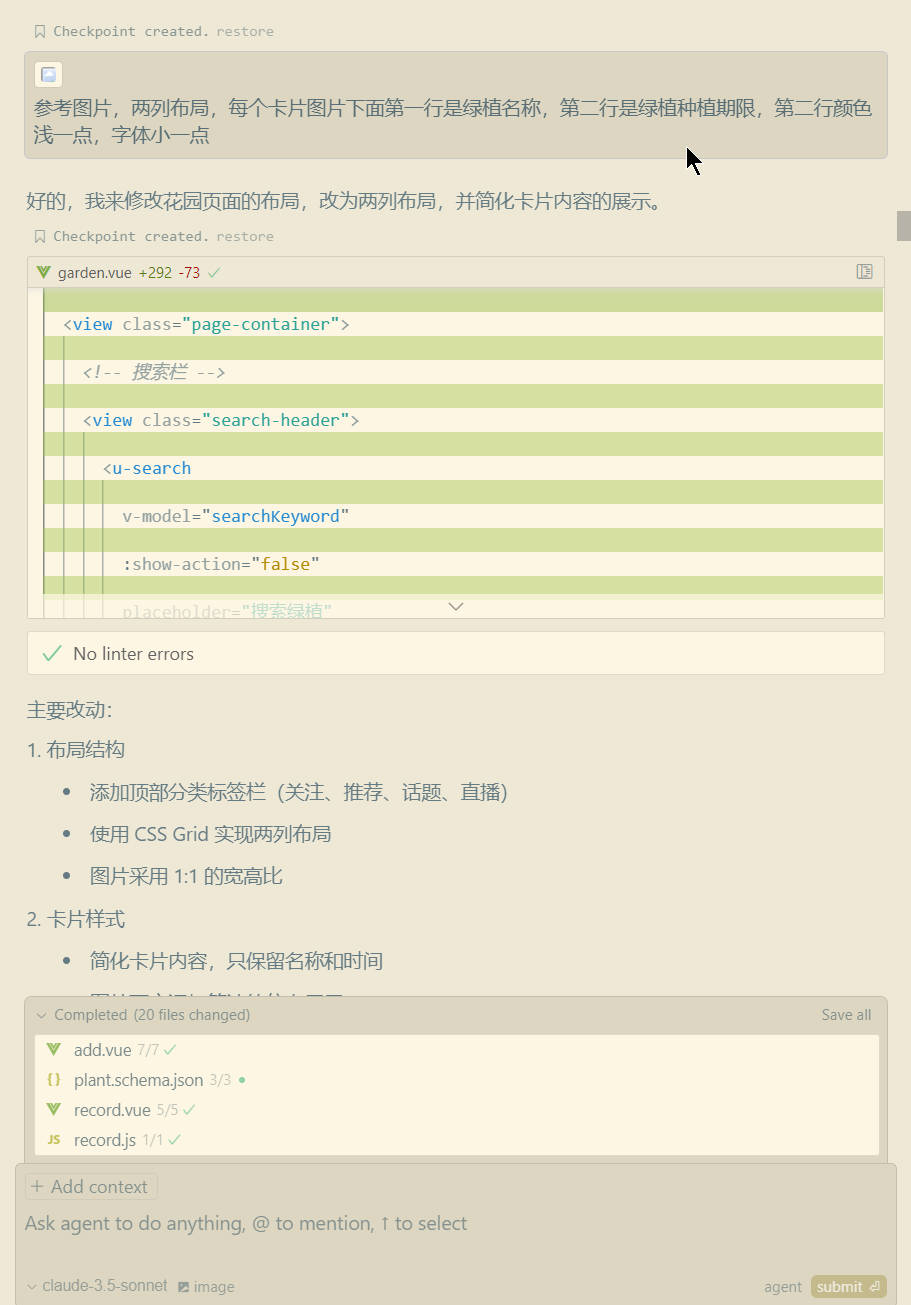Click restore on the second checkpoint
This screenshot has height=1305, width=911.
(245, 236)
